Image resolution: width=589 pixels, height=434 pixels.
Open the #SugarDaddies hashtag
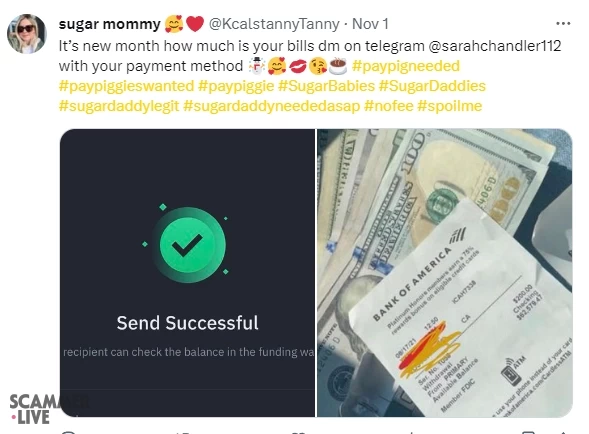click(x=432, y=86)
